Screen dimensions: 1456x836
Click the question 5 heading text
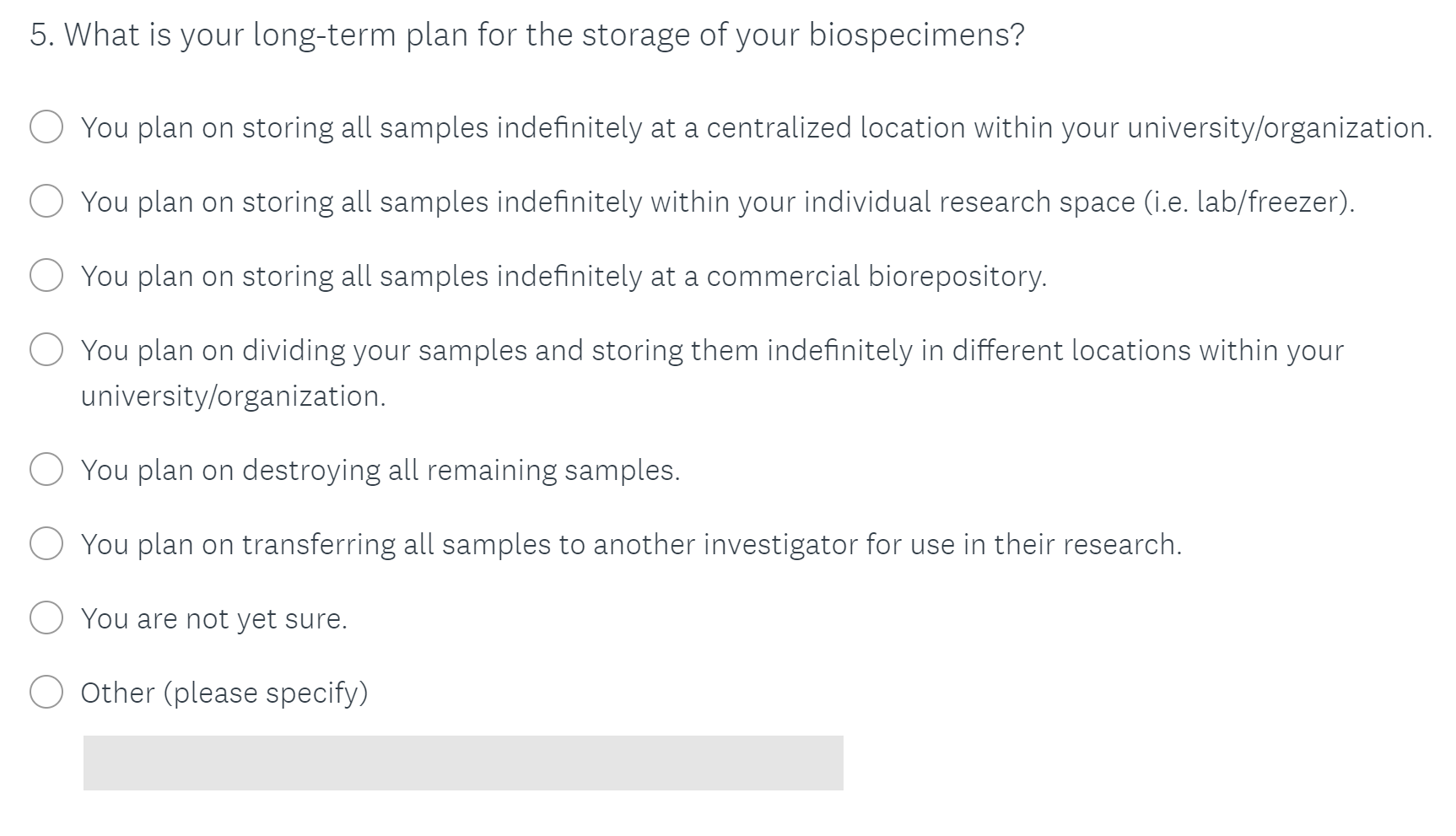click(x=526, y=35)
